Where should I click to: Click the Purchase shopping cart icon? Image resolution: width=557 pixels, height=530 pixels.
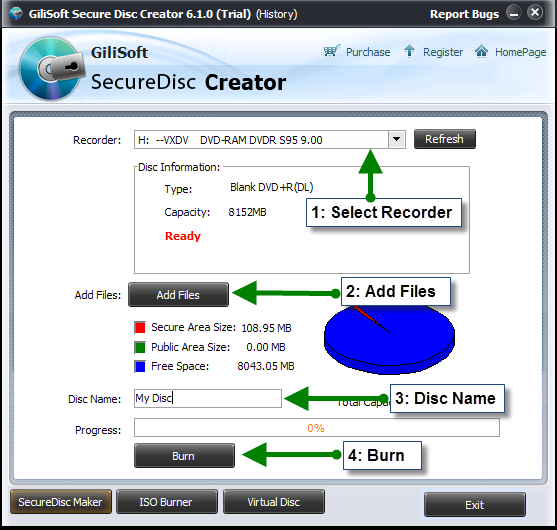[x=331, y=51]
